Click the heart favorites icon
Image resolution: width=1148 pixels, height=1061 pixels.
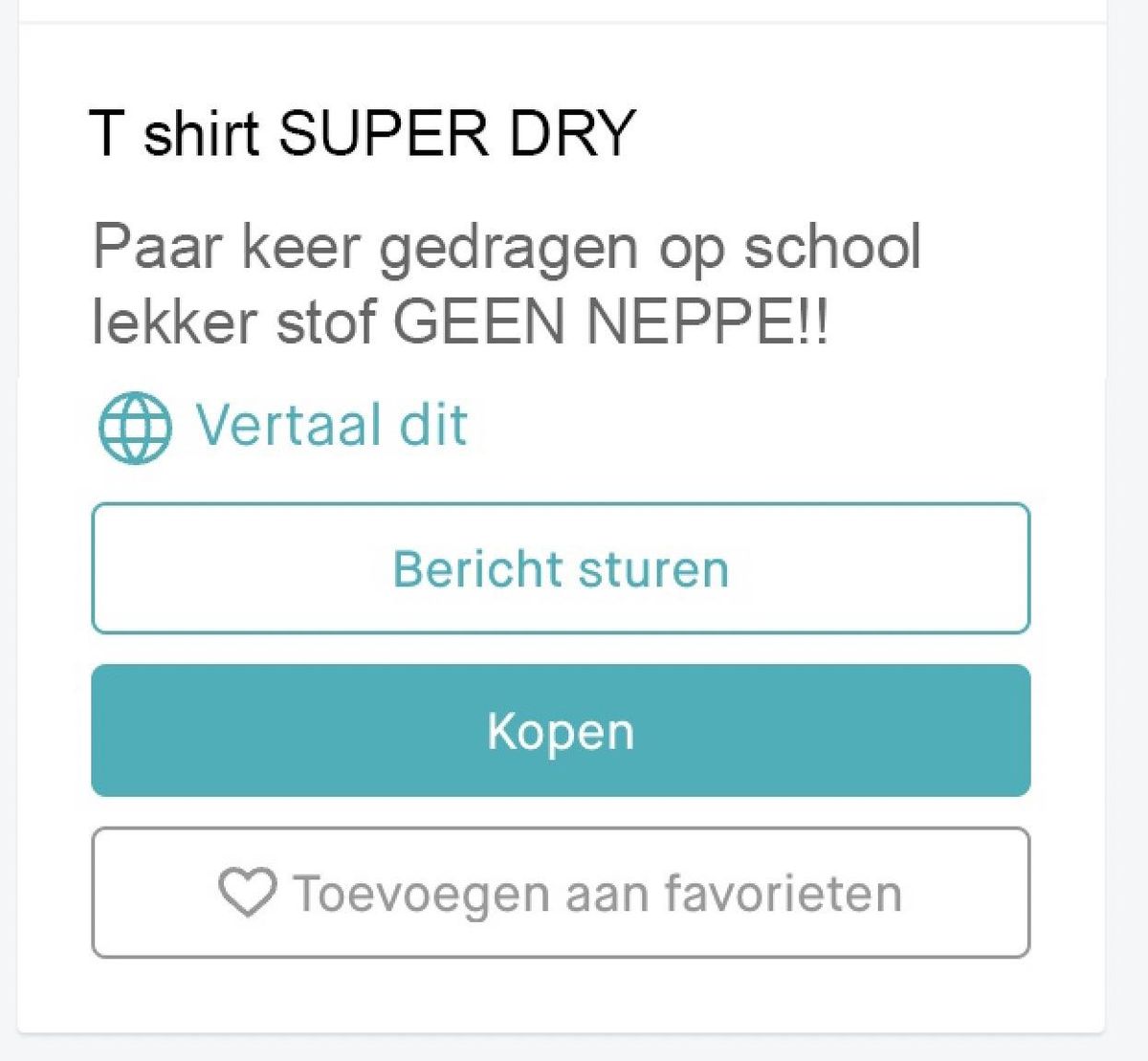[248, 892]
